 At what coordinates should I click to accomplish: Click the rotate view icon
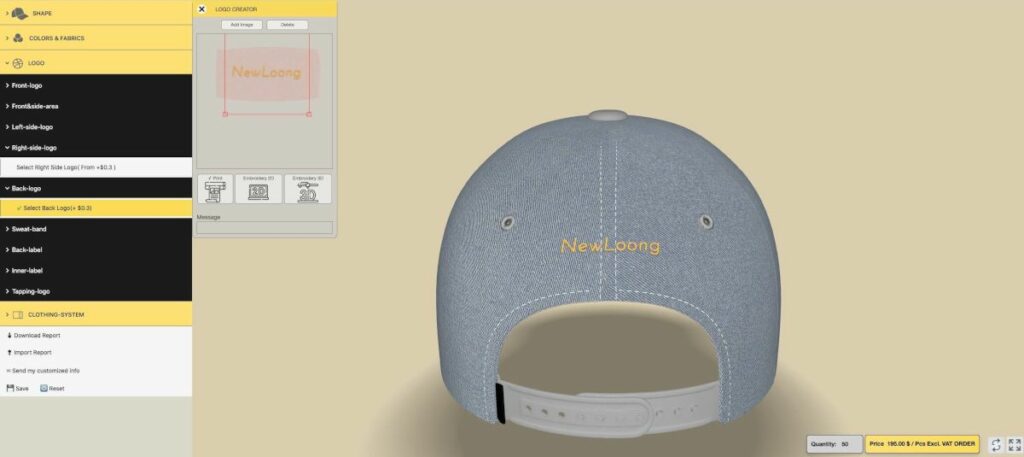[996, 444]
